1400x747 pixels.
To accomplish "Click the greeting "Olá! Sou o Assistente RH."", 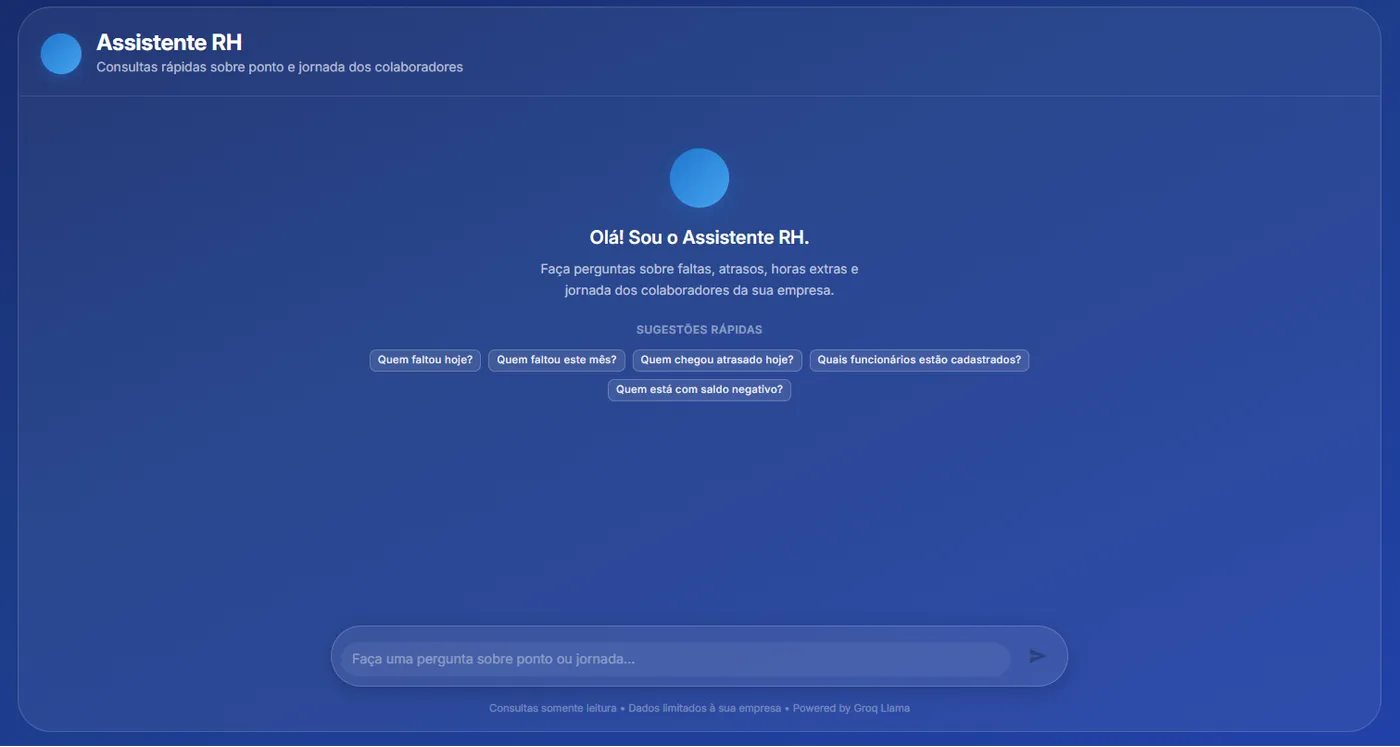I will 699,238.
